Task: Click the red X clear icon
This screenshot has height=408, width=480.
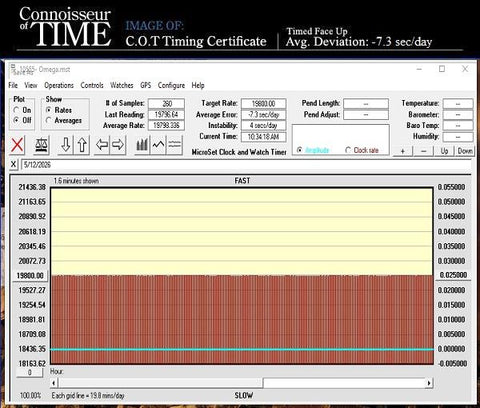Action: [x=17, y=145]
